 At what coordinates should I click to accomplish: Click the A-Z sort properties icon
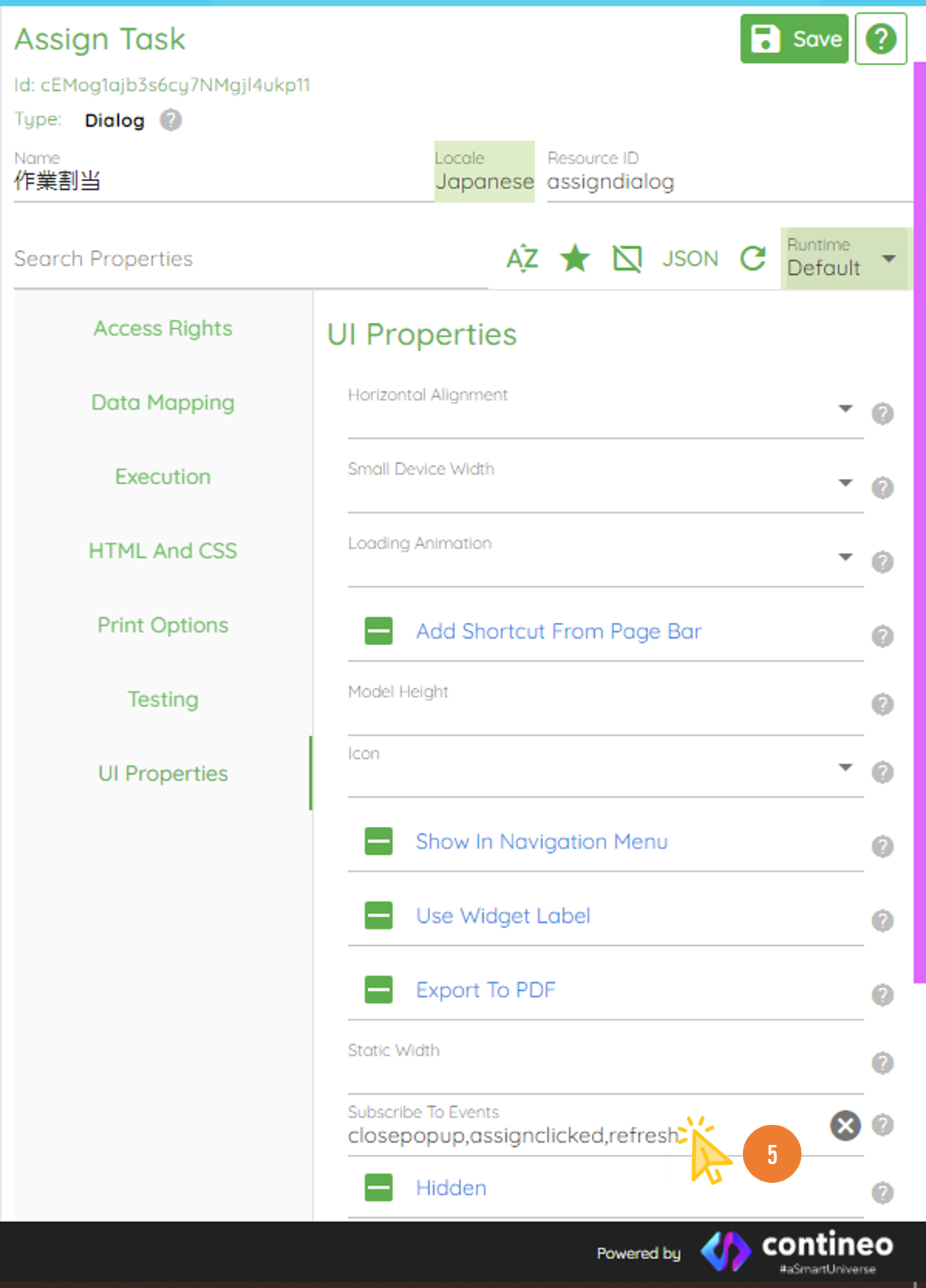click(x=522, y=258)
